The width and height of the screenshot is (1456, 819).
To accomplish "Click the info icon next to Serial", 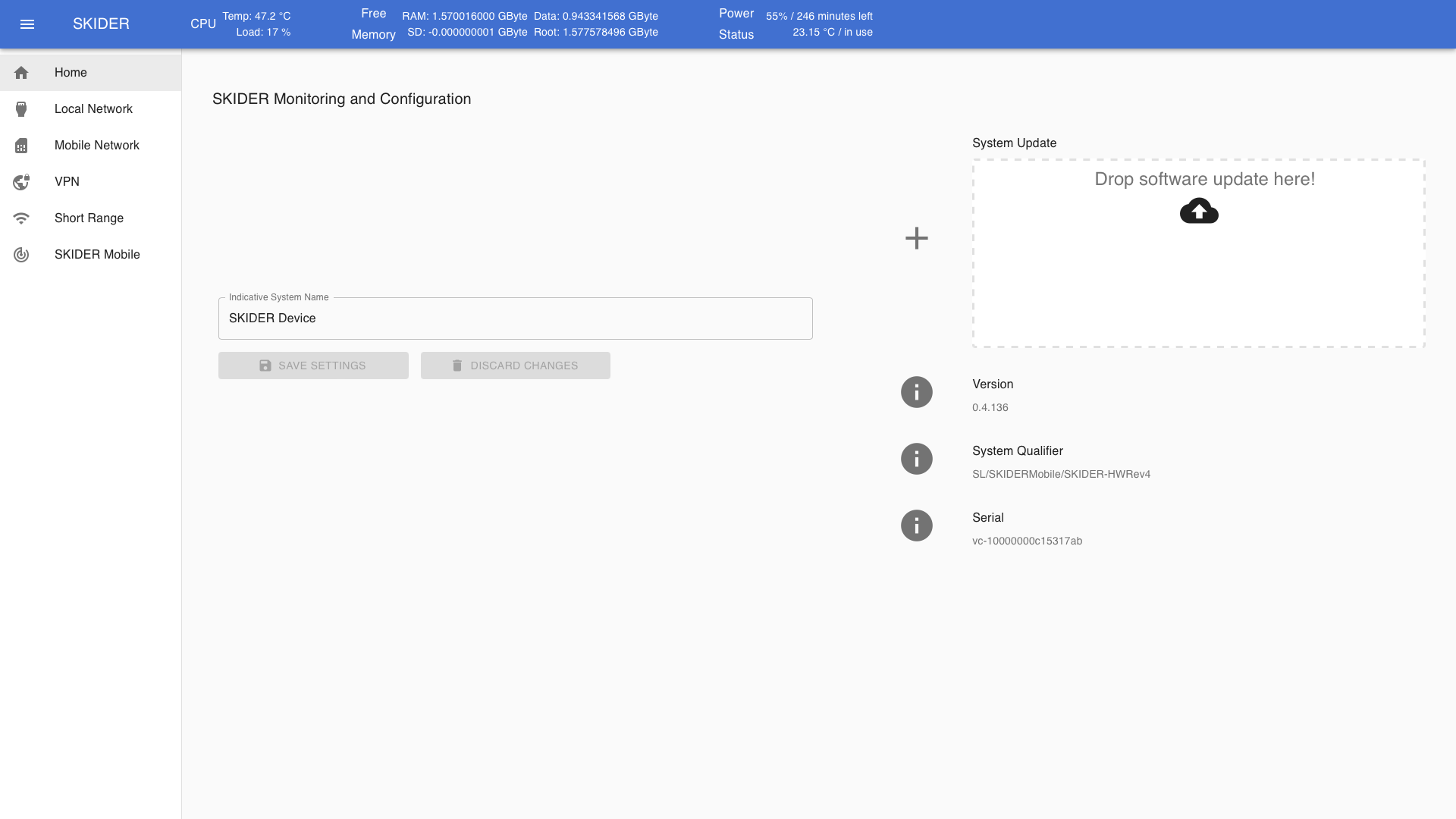I will click(917, 526).
